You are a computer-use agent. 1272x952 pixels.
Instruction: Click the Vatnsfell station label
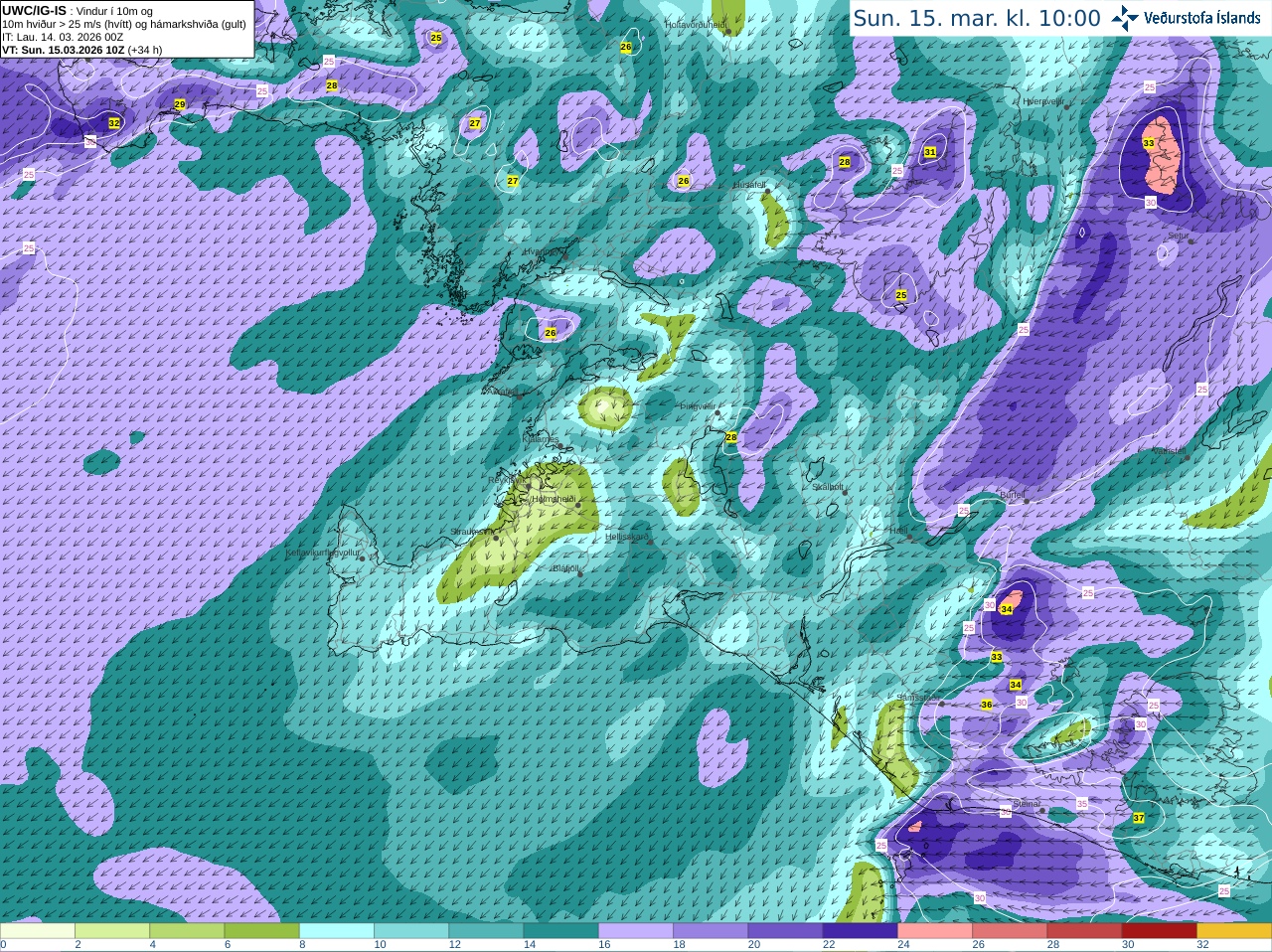pos(1170,450)
